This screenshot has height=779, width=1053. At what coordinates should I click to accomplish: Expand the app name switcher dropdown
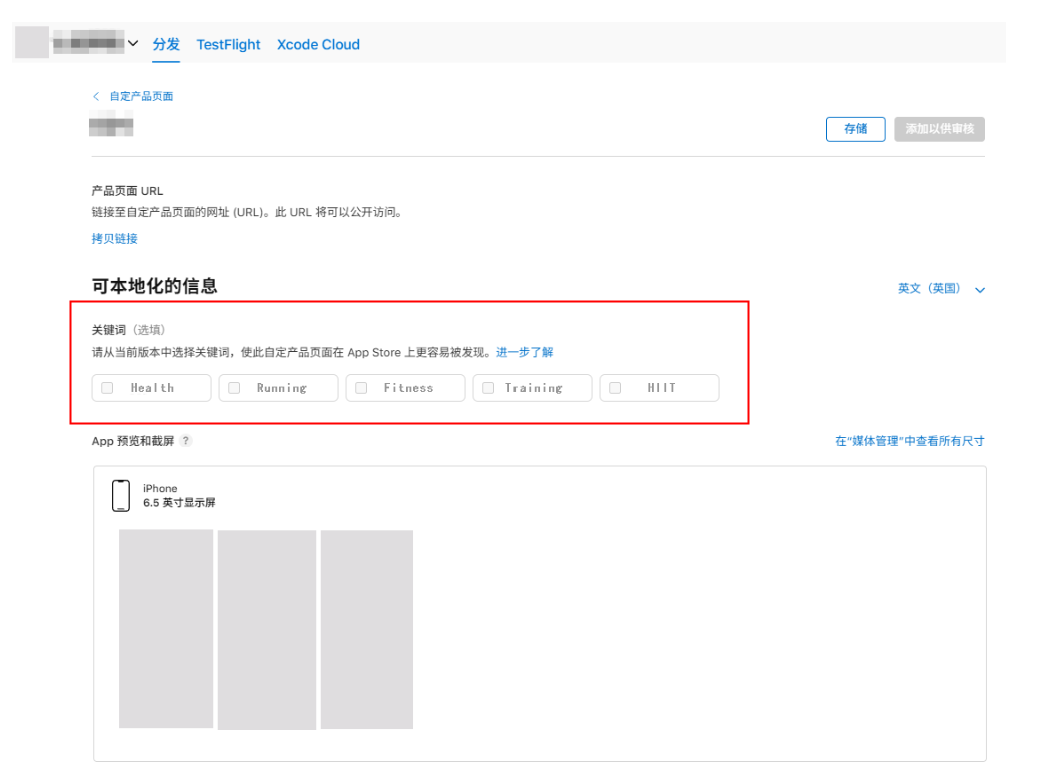point(133,44)
